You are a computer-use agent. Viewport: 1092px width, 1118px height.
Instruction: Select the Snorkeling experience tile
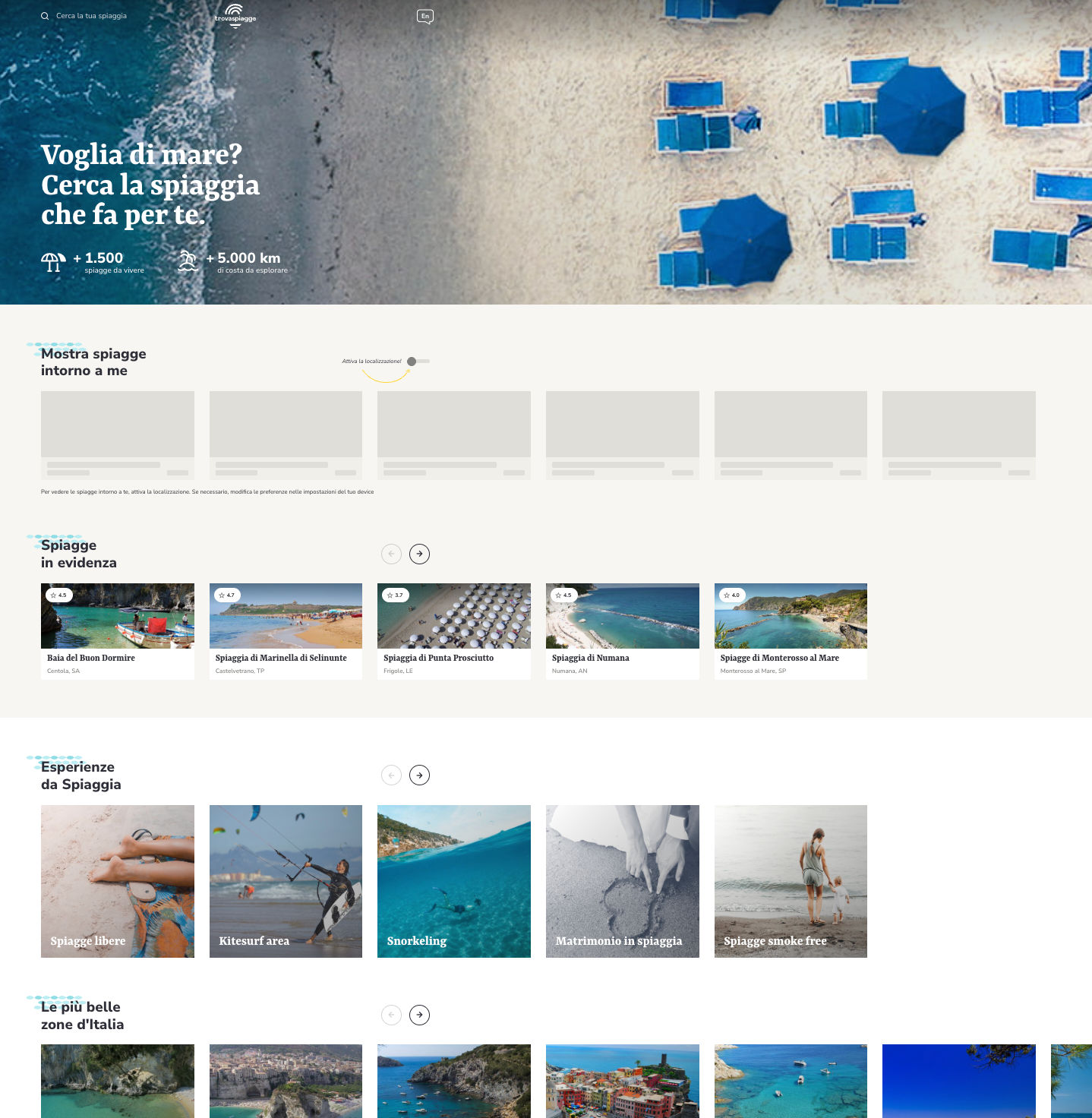[454, 881]
